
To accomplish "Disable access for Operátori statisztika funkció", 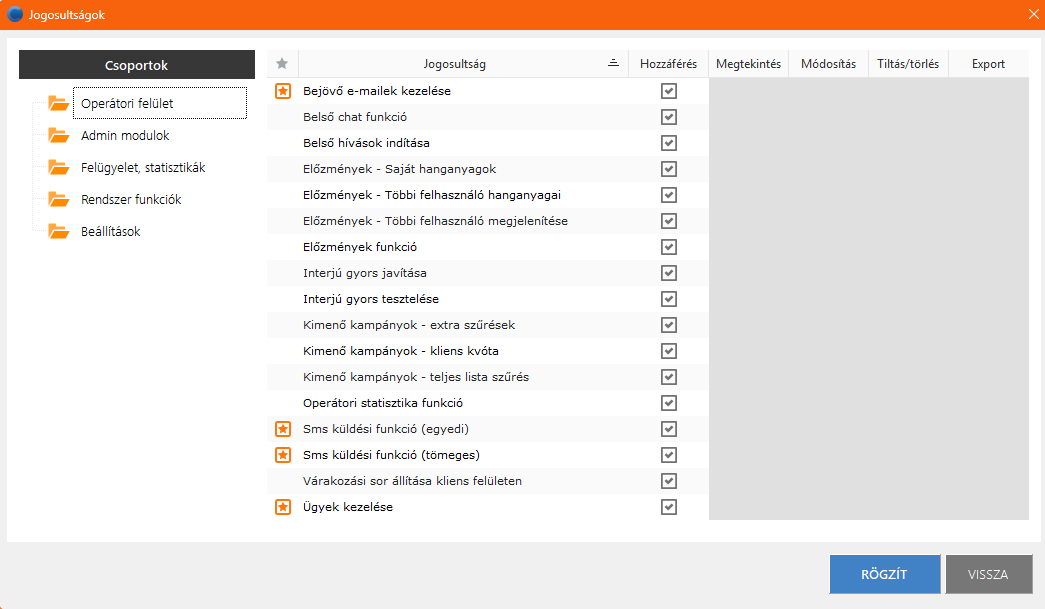I will coord(668,403).
